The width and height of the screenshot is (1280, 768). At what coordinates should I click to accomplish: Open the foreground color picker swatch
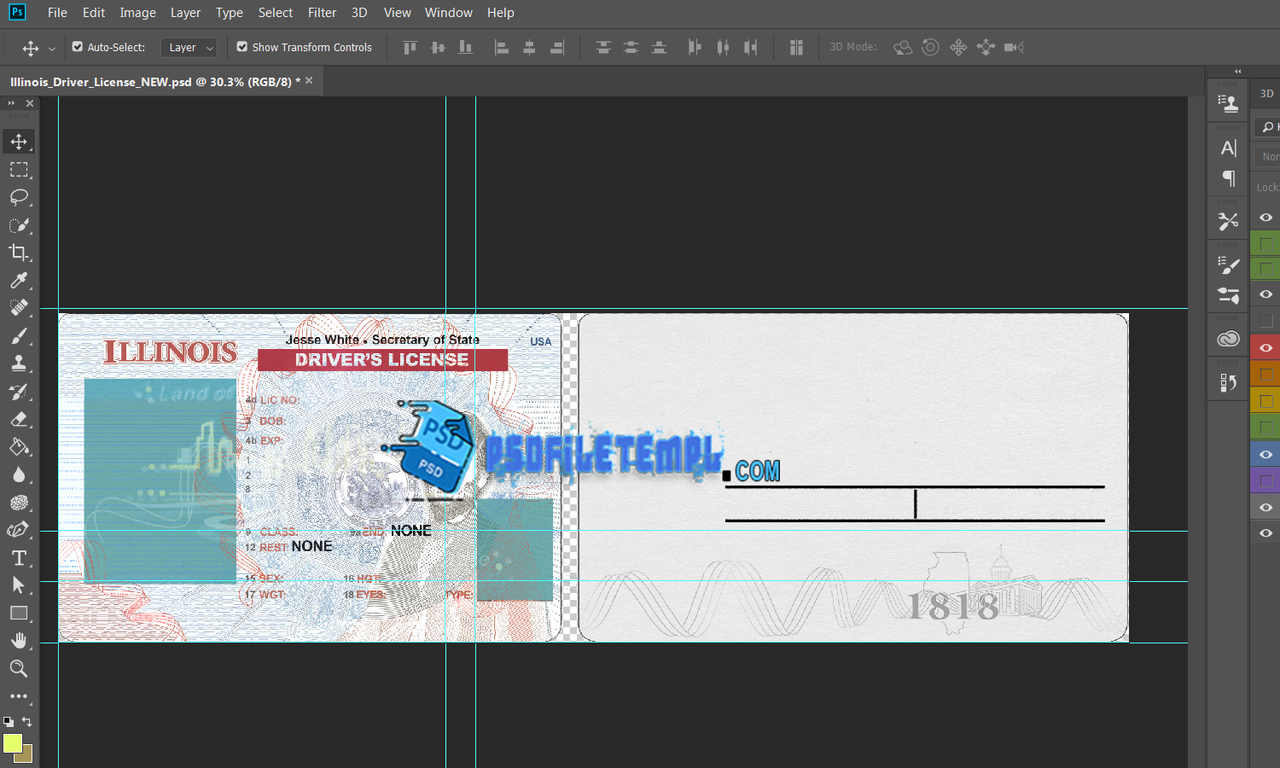[12, 743]
